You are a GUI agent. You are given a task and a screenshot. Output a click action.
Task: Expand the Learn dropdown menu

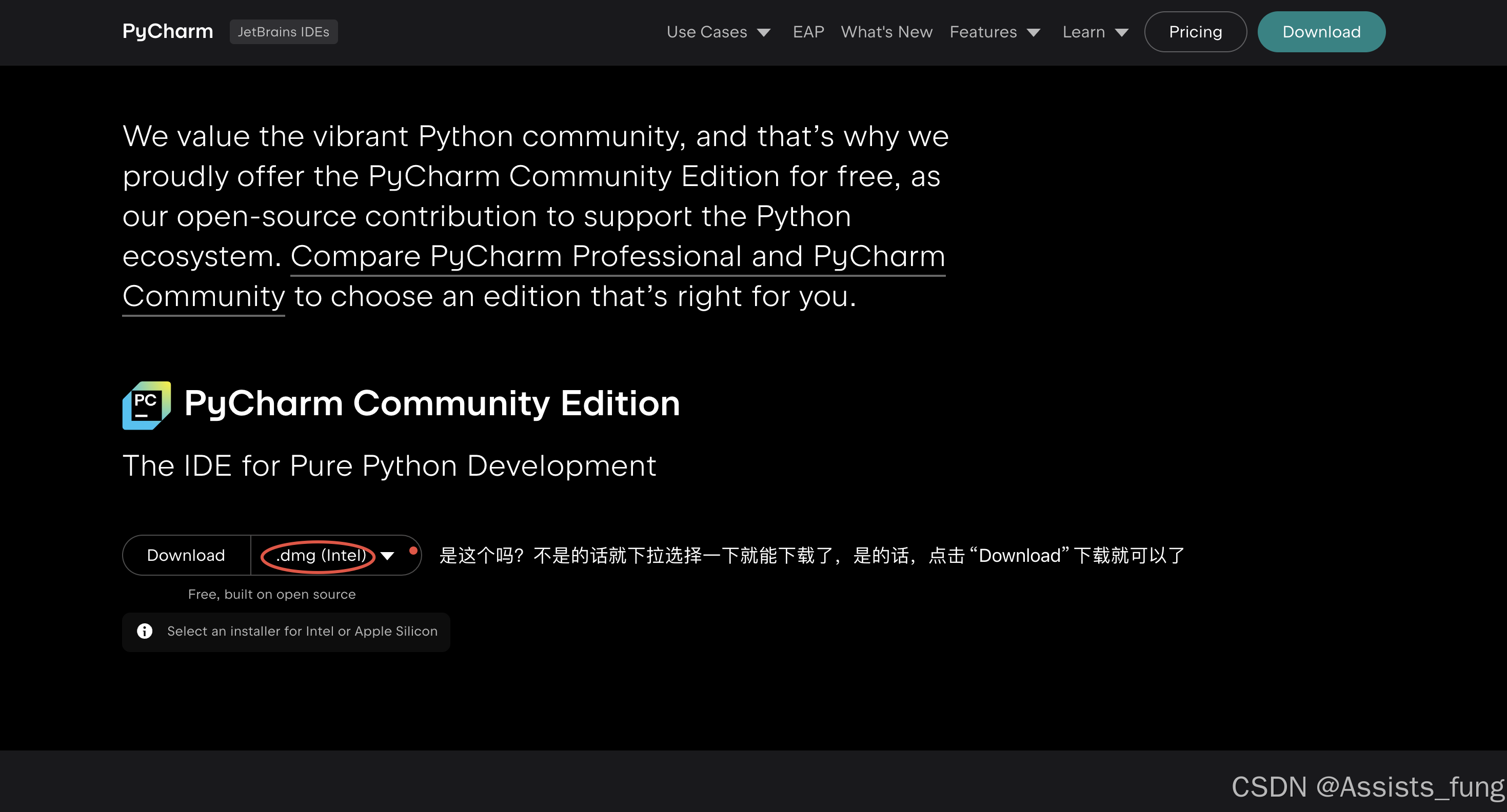coord(1095,32)
